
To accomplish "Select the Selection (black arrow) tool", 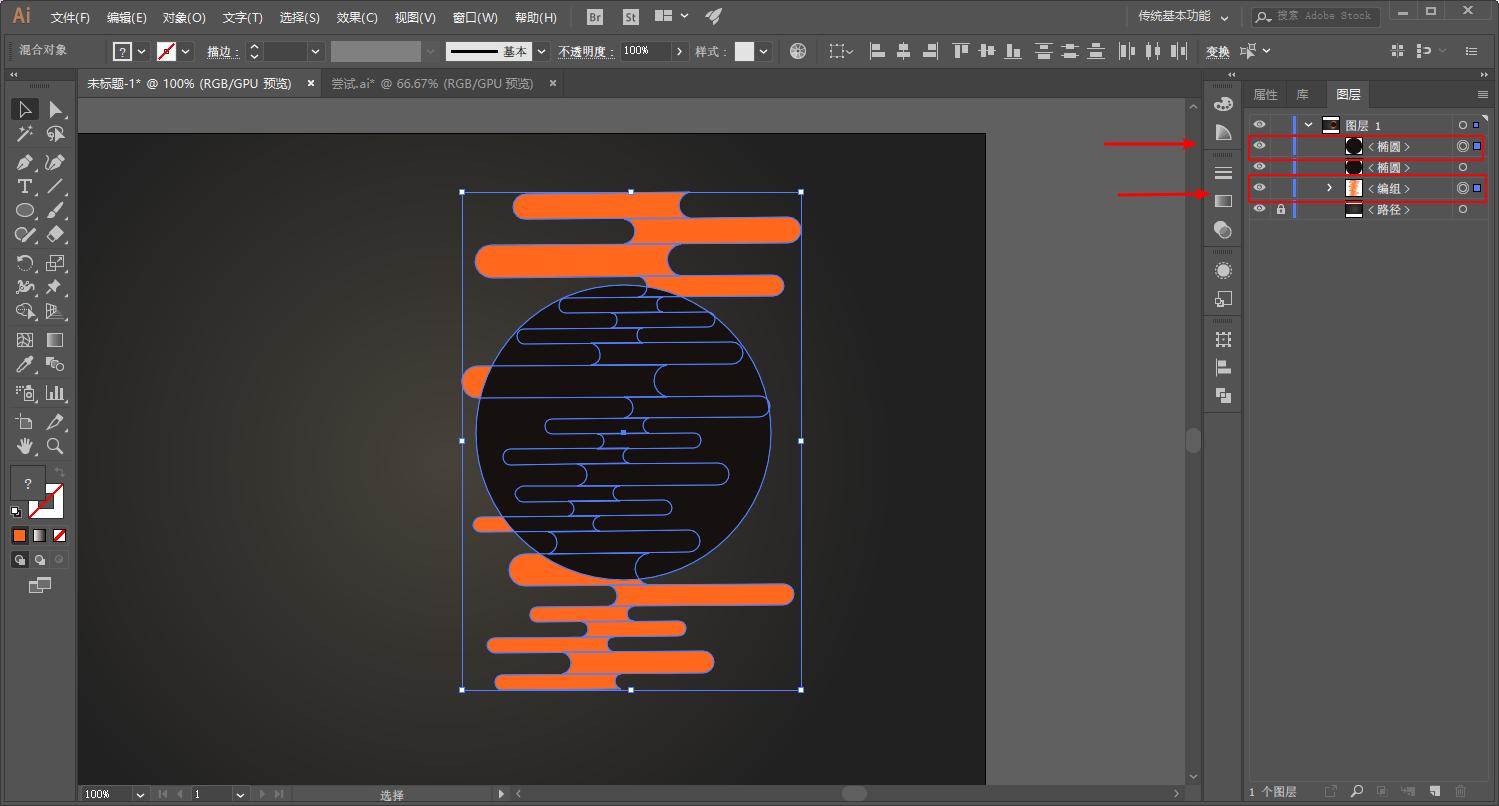I will click(x=25, y=109).
